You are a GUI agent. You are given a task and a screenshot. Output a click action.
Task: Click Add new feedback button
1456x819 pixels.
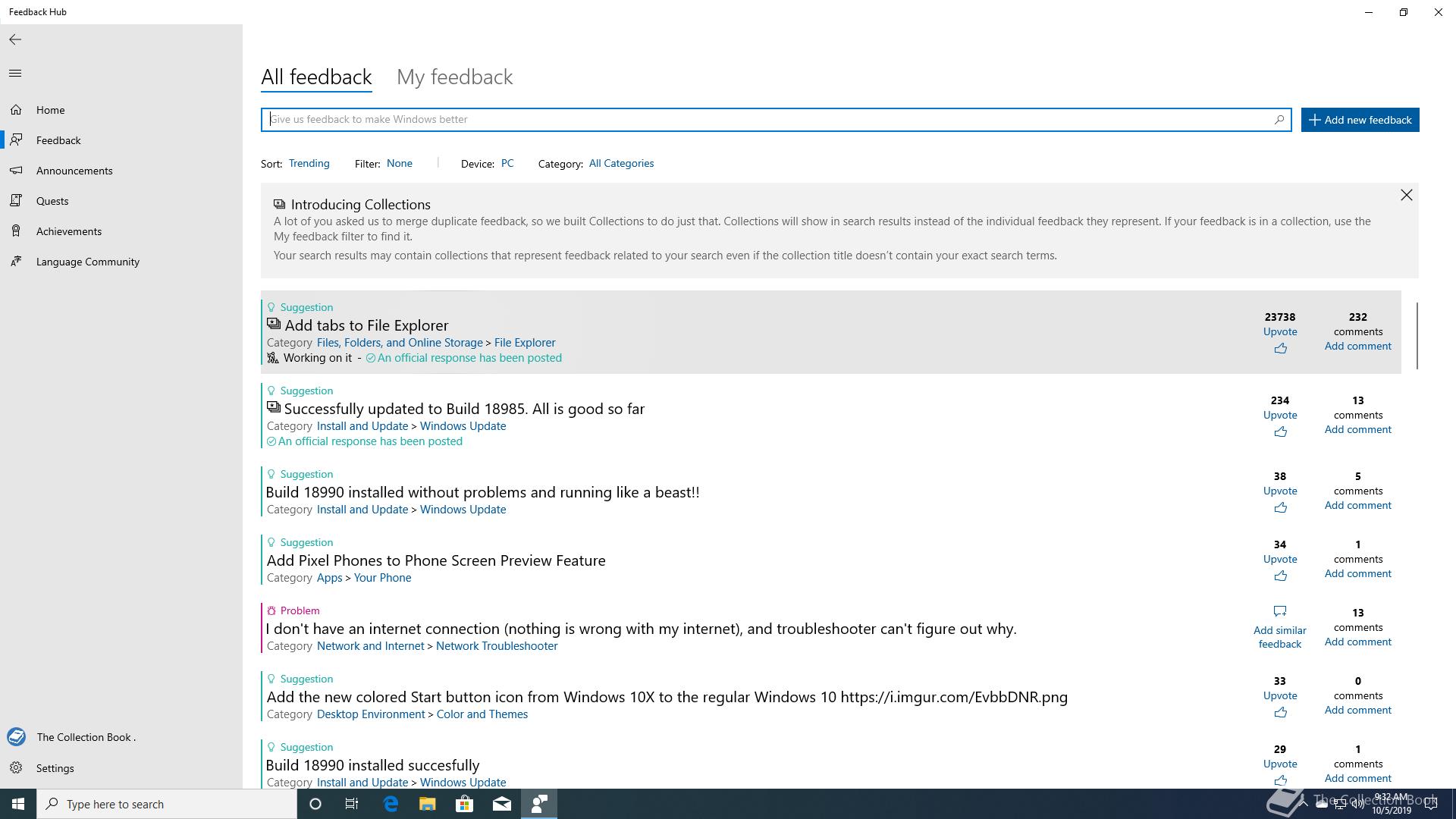[x=1360, y=120]
